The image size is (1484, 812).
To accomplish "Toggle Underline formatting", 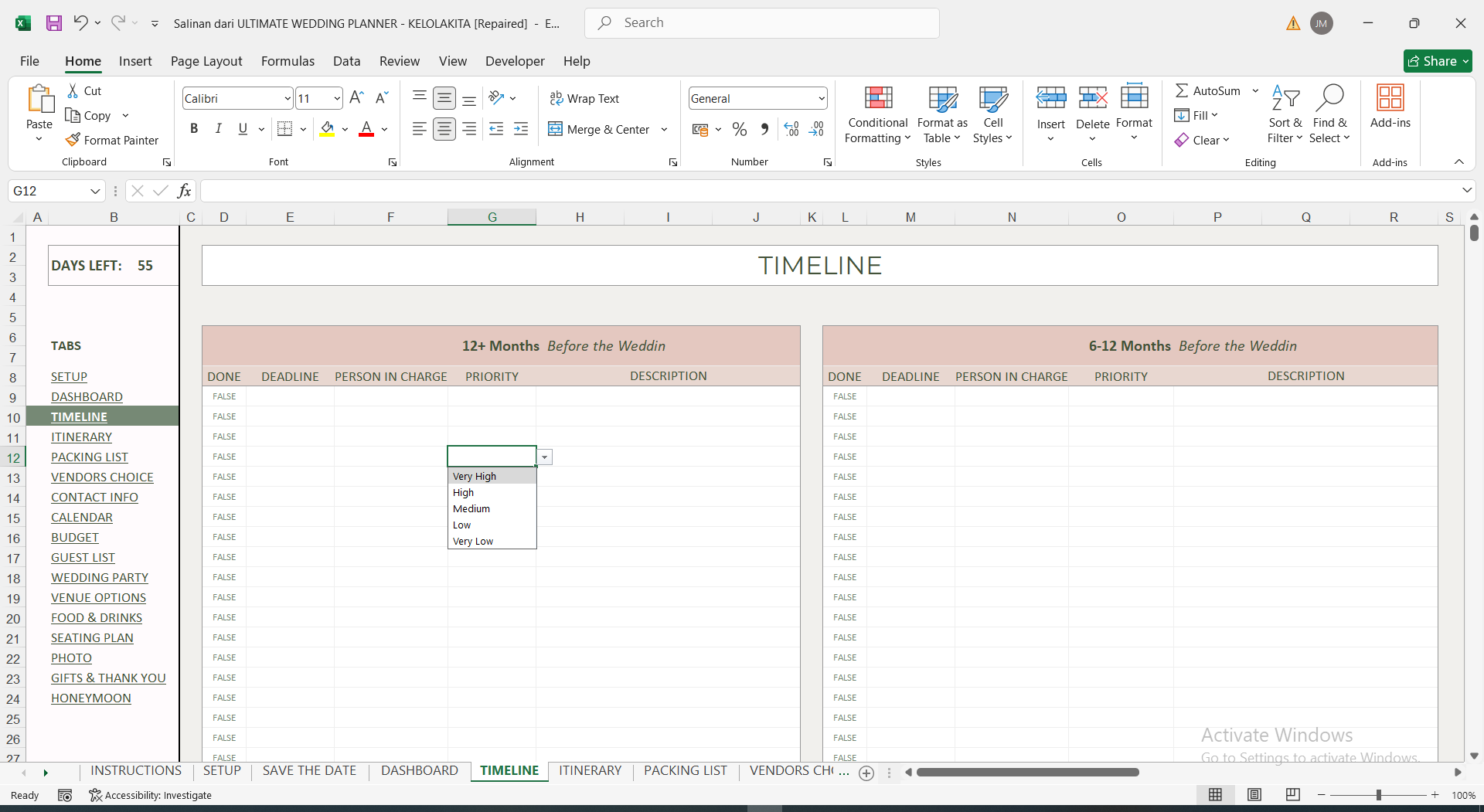I will tap(243, 129).
